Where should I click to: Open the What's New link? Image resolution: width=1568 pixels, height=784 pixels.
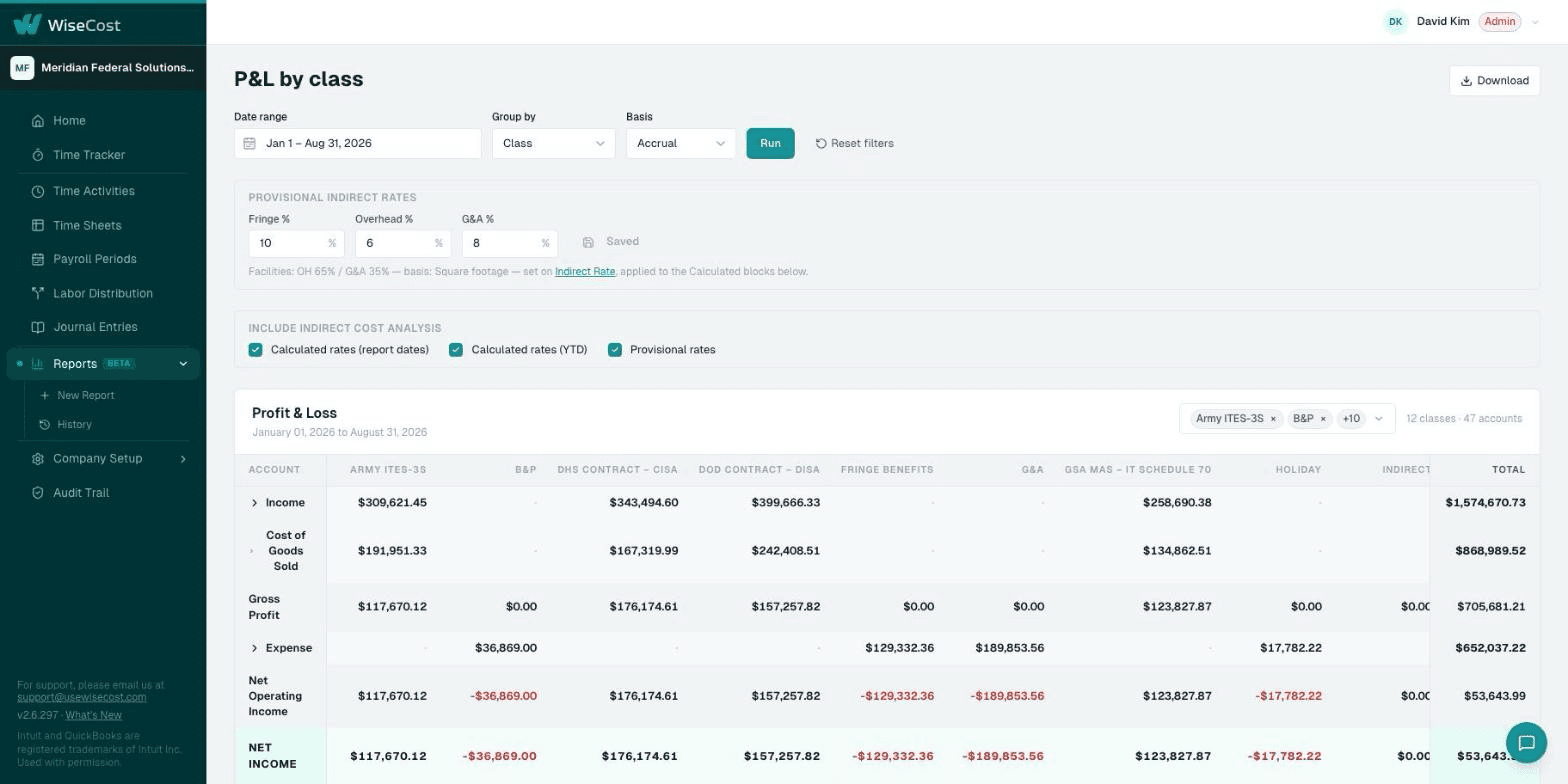(93, 716)
